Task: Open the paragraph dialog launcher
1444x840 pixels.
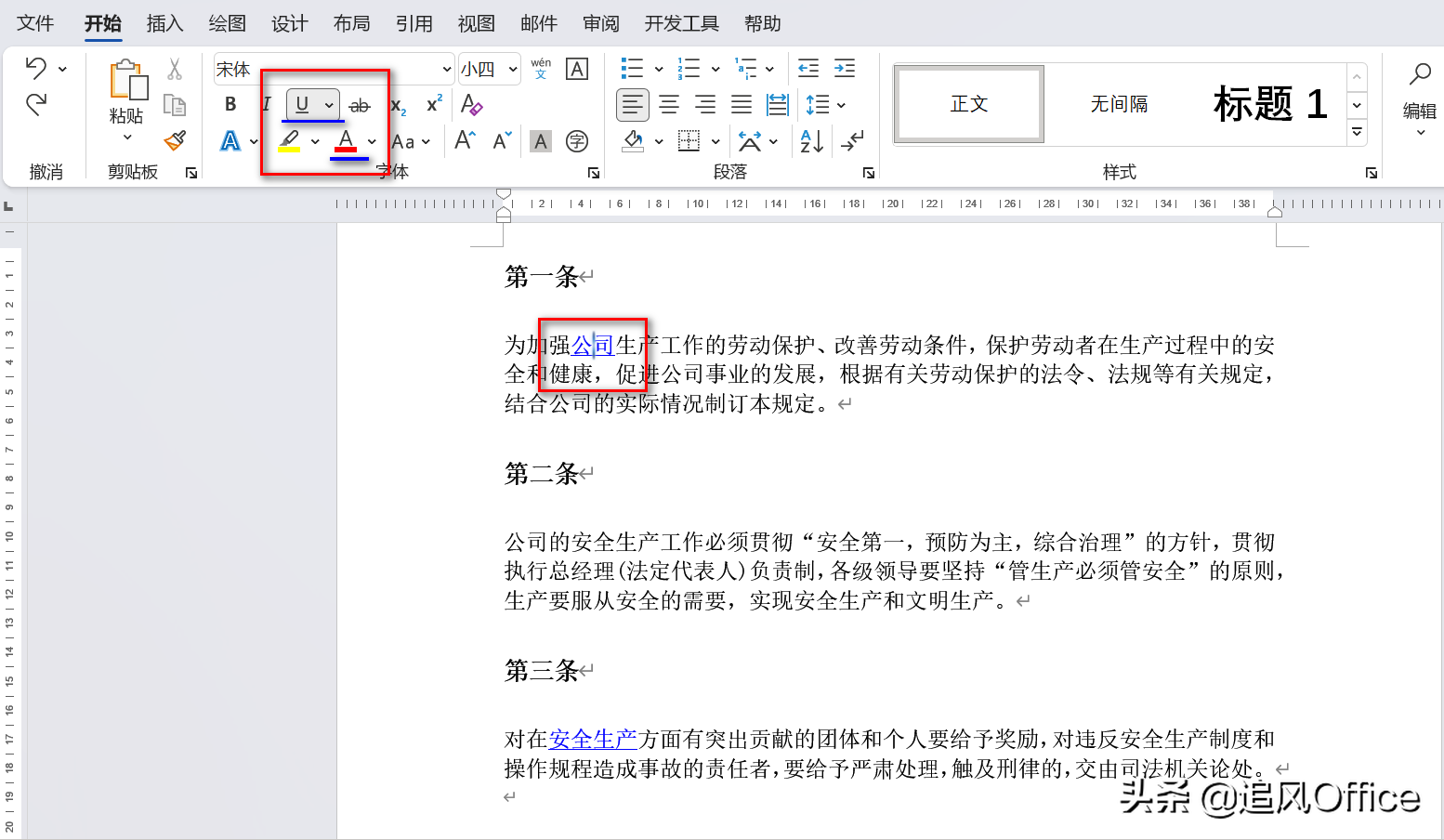Action: click(869, 173)
